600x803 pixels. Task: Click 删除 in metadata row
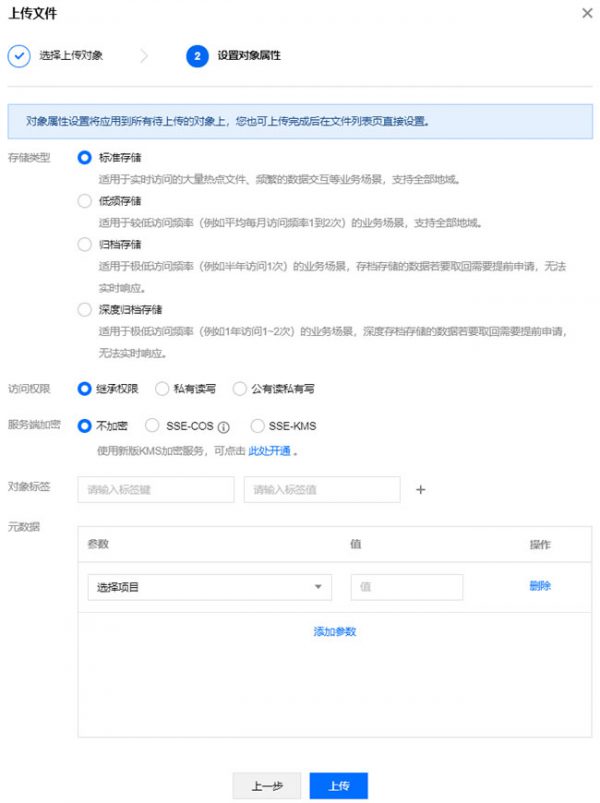click(539, 586)
